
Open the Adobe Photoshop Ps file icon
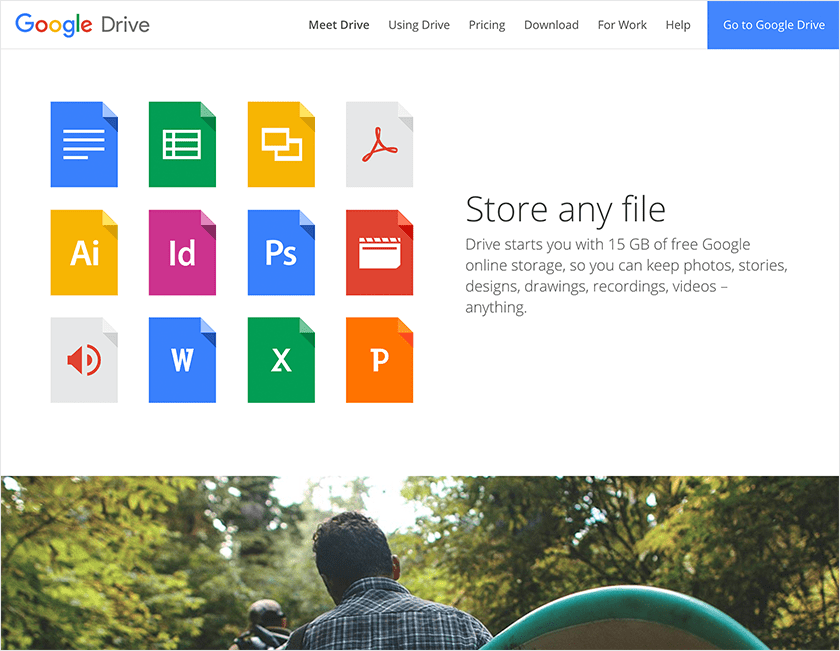point(281,252)
